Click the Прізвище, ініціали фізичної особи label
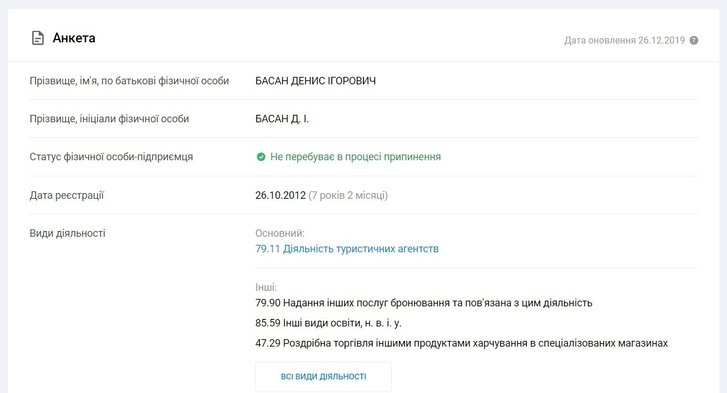 109,119
